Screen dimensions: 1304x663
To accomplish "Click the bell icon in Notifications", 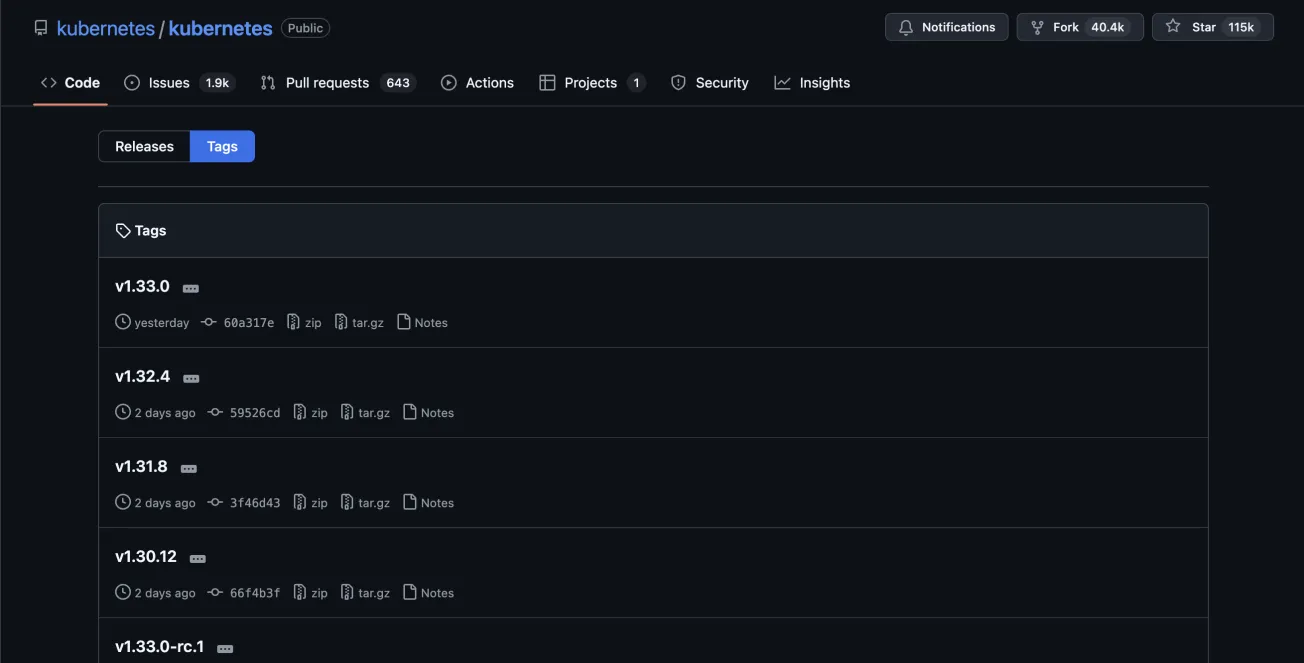I will tap(906, 27).
